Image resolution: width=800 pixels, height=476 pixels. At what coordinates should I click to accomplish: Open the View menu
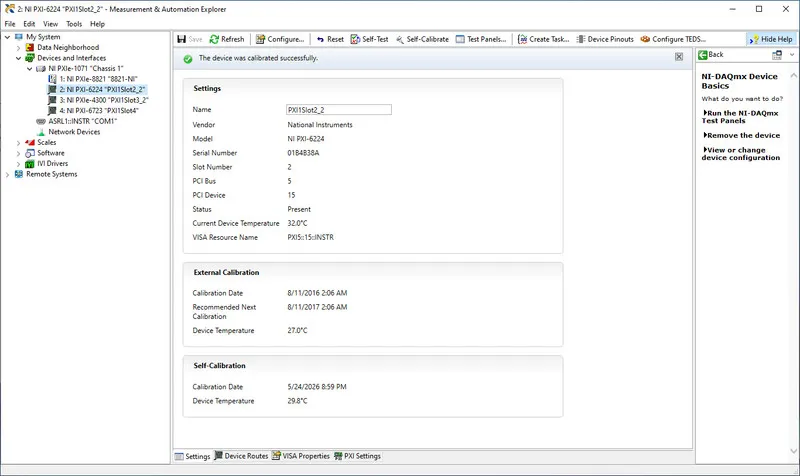click(50, 23)
